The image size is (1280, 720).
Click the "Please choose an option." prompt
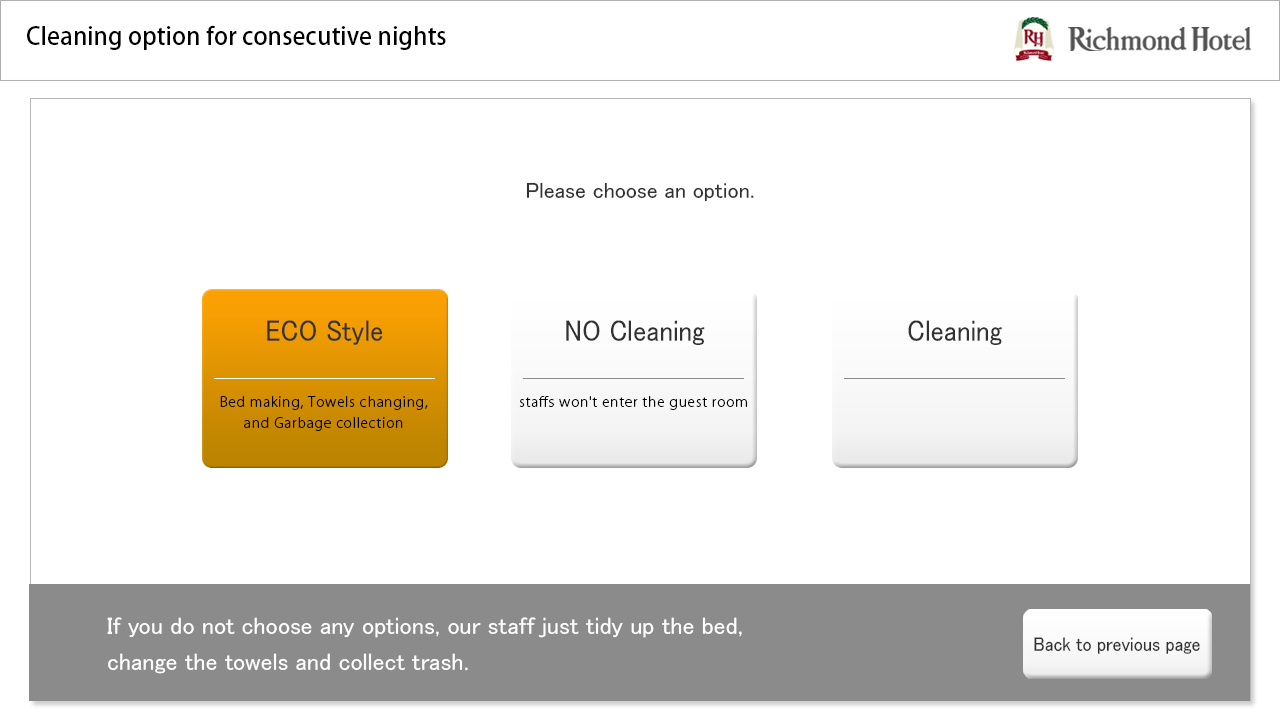(x=640, y=191)
